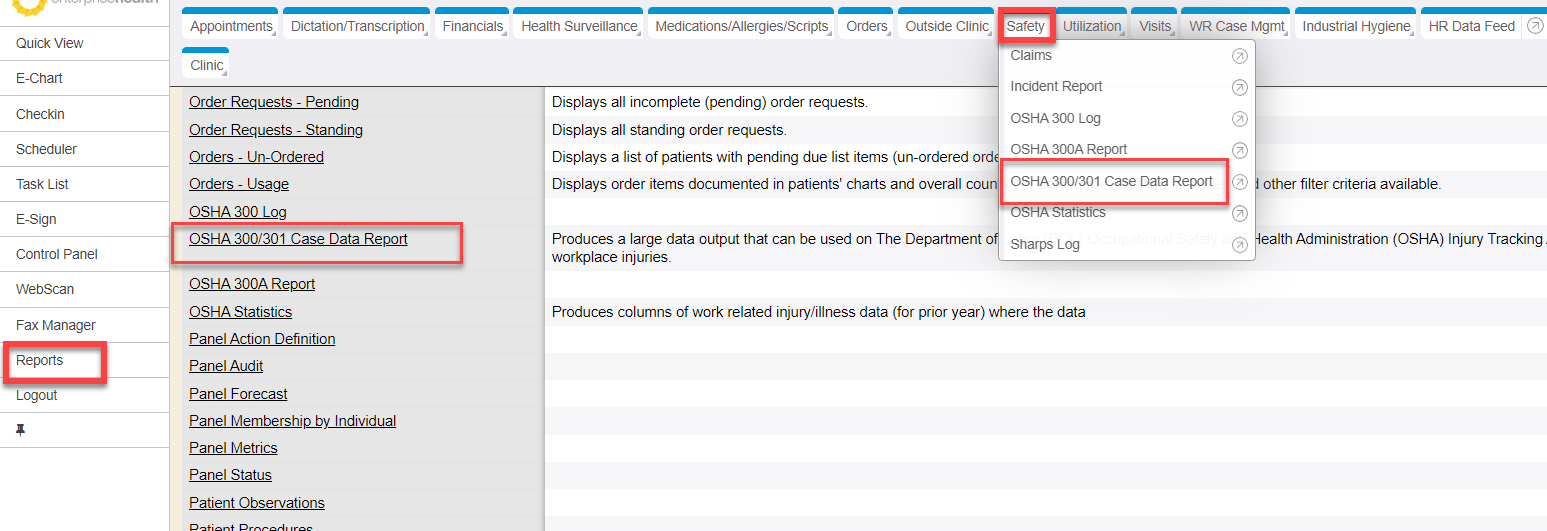This screenshot has height=531, width=1547.
Task: Click the arrow icon next to OSHA 300A Report in dropdown
Action: click(x=1239, y=150)
